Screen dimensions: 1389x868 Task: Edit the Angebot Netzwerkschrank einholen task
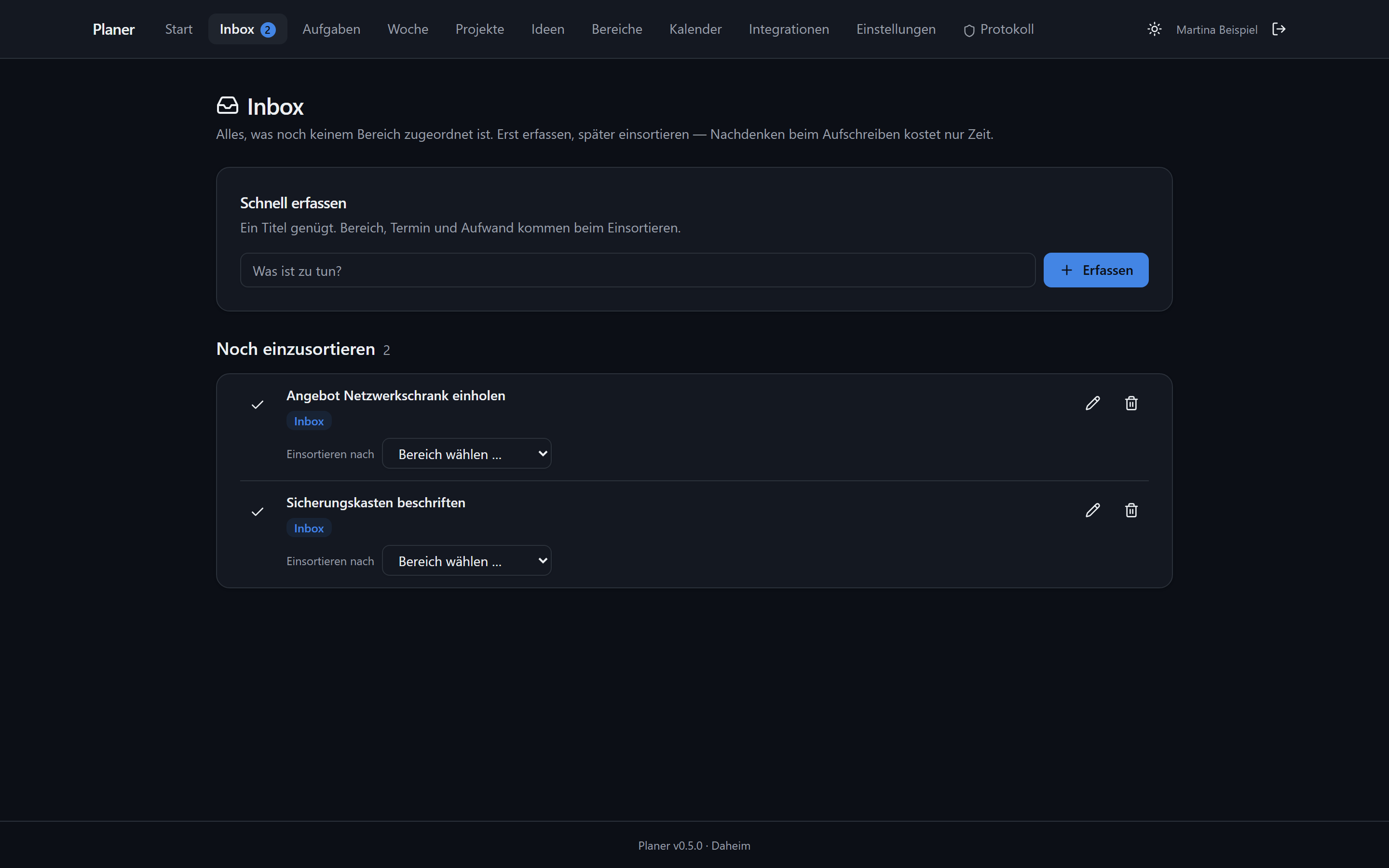[1093, 403]
